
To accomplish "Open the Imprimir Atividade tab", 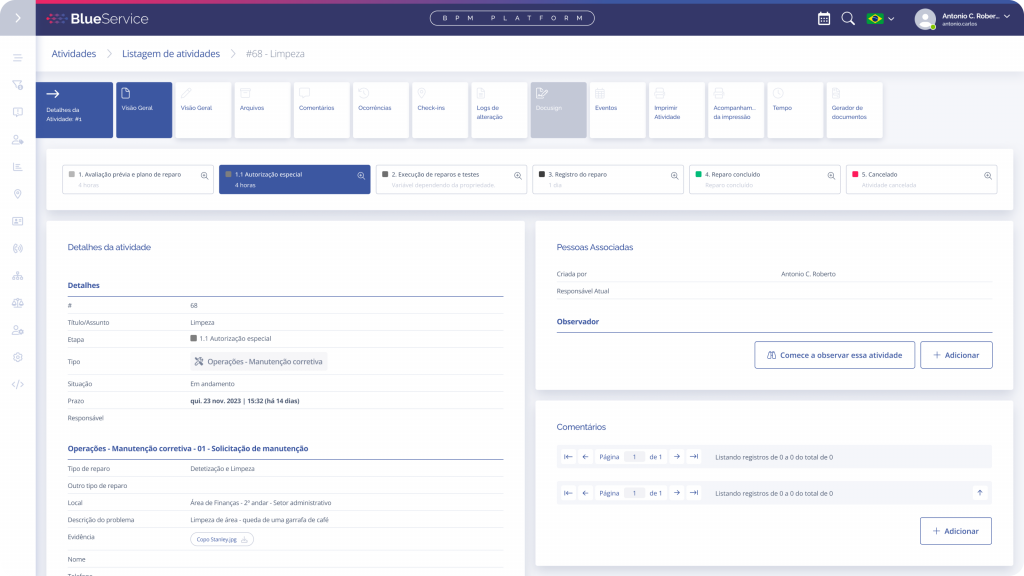I will click(x=677, y=110).
